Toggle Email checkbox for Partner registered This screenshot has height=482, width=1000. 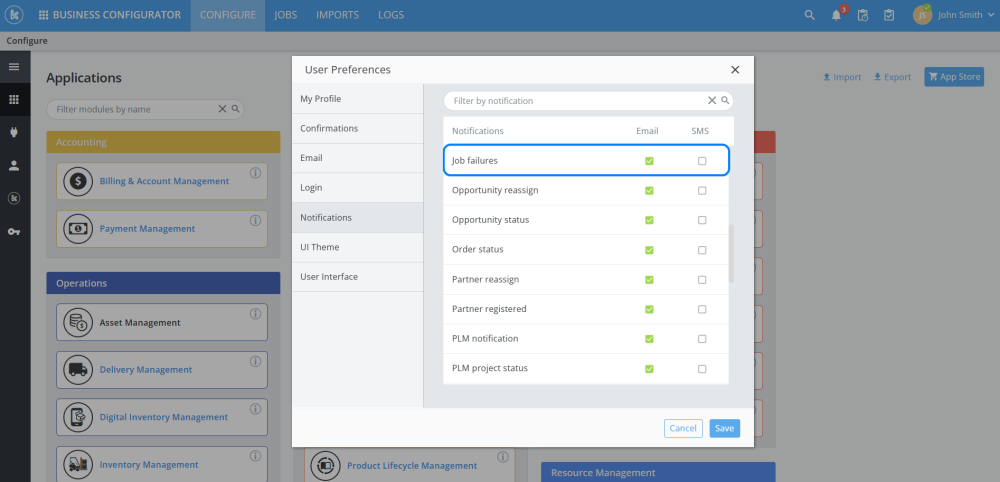[649, 309]
